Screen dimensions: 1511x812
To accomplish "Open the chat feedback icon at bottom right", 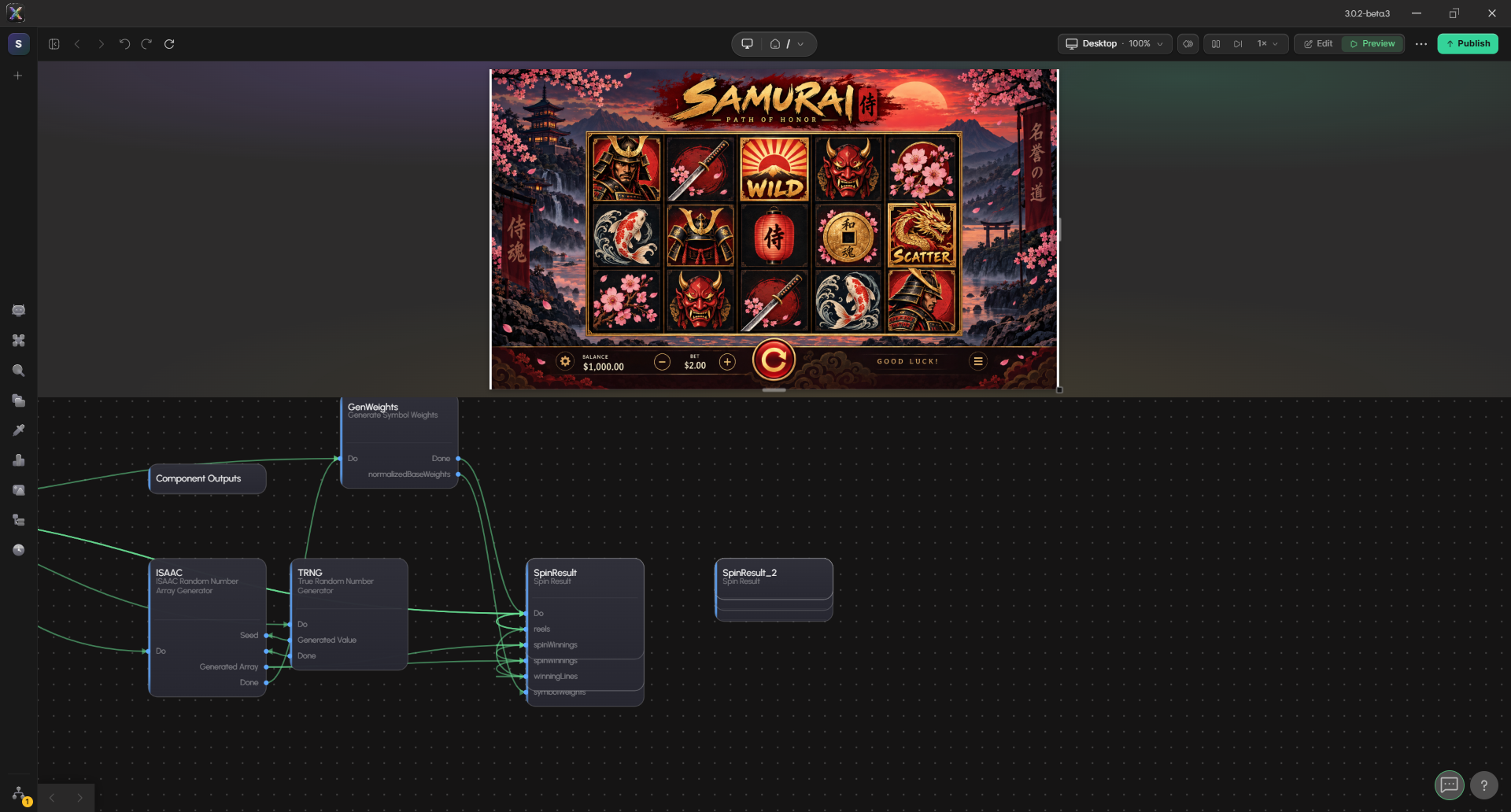I will pyautogui.click(x=1449, y=784).
